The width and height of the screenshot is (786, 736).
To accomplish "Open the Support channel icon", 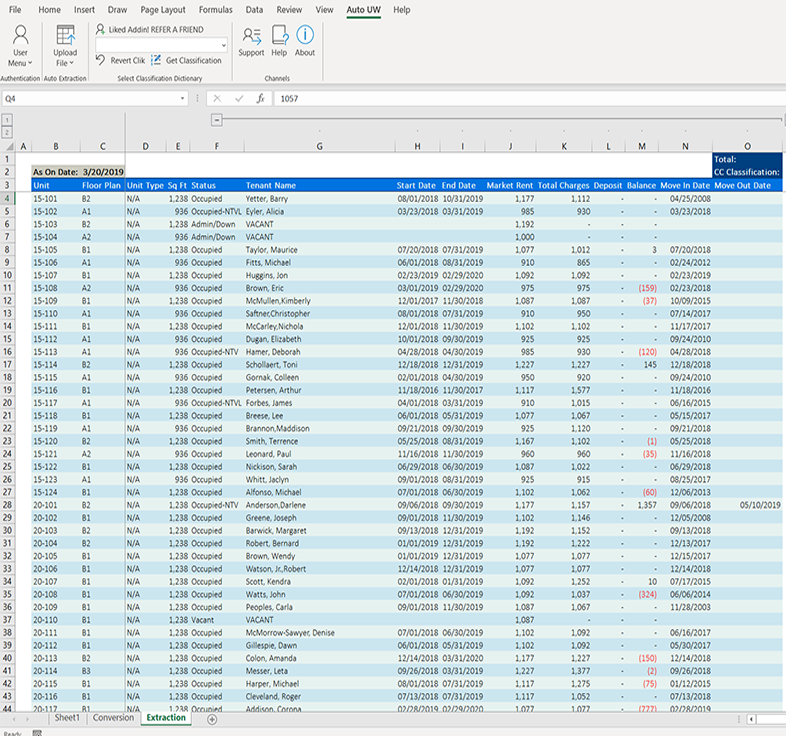I will click(251, 37).
